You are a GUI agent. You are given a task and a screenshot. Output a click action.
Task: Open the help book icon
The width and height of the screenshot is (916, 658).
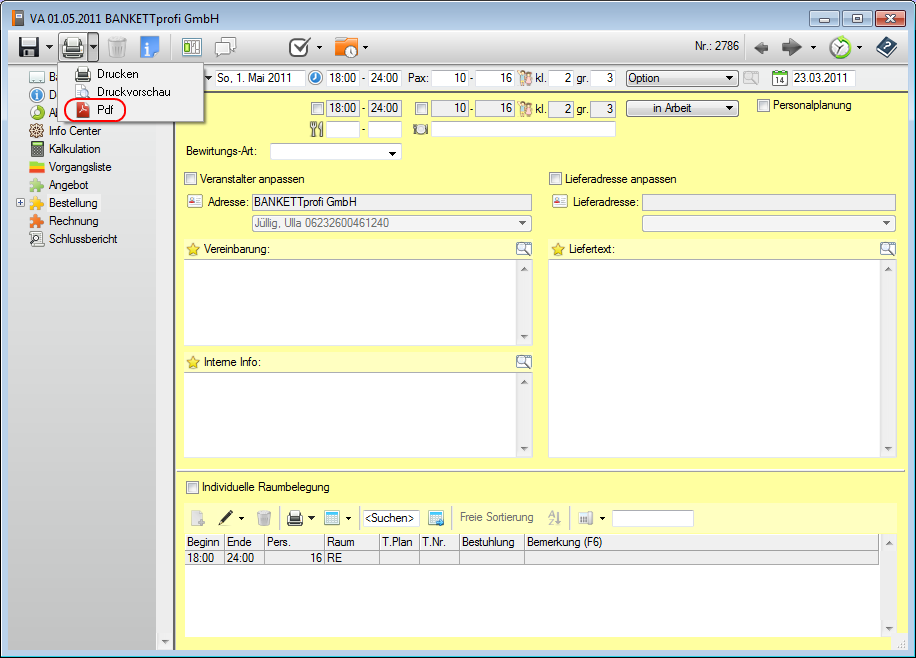click(x=886, y=47)
